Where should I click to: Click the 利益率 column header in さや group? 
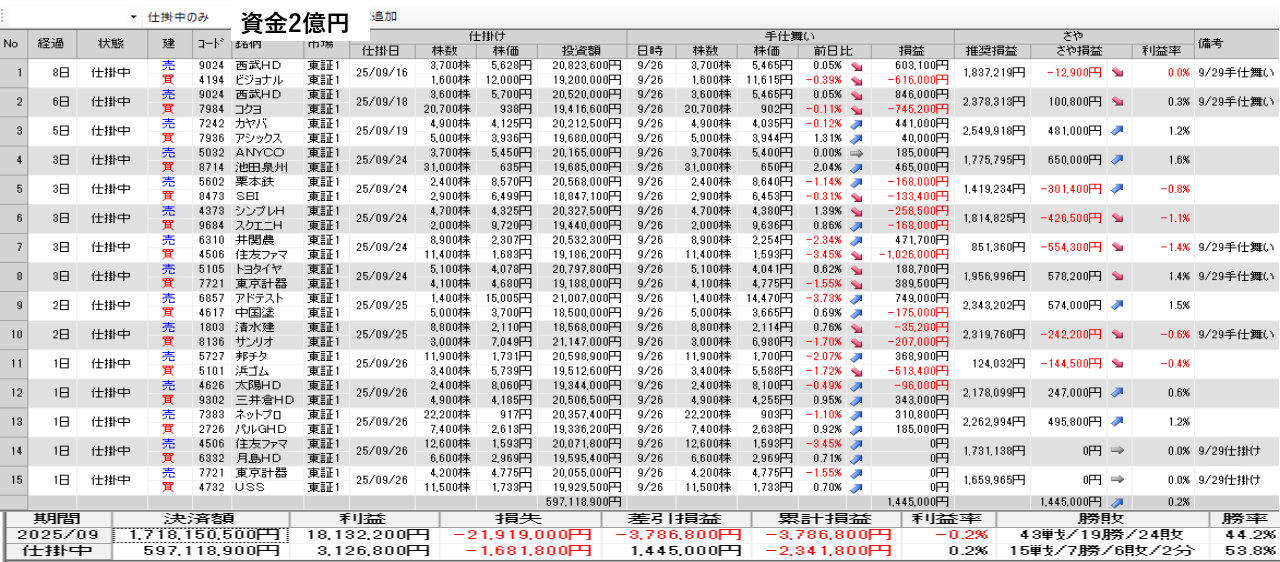[x=1161, y=50]
